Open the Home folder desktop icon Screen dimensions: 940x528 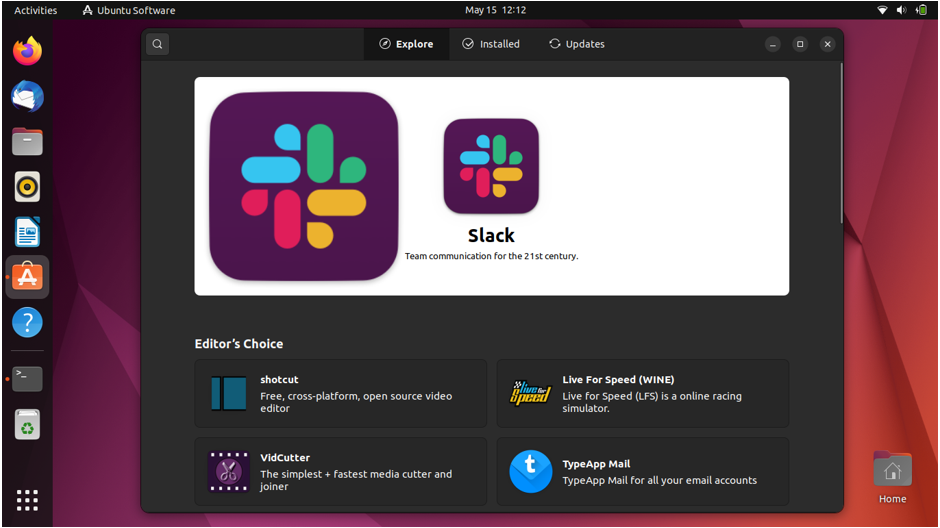click(892, 478)
